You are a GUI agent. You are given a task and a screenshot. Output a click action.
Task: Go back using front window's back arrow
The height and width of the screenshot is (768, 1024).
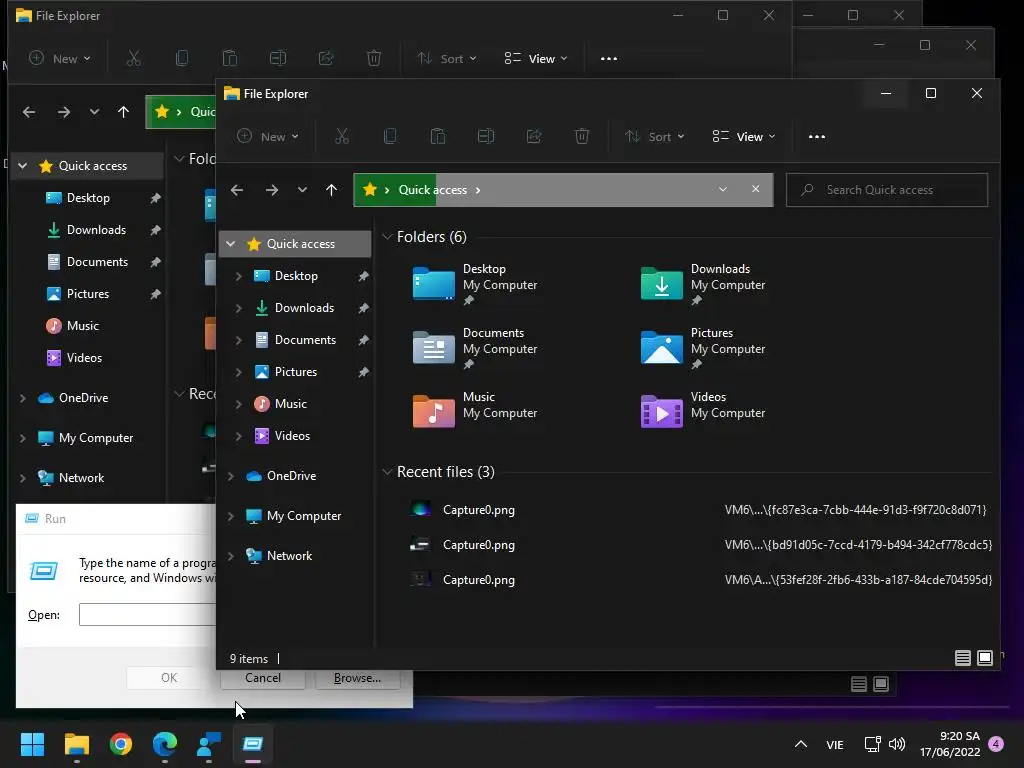237,190
